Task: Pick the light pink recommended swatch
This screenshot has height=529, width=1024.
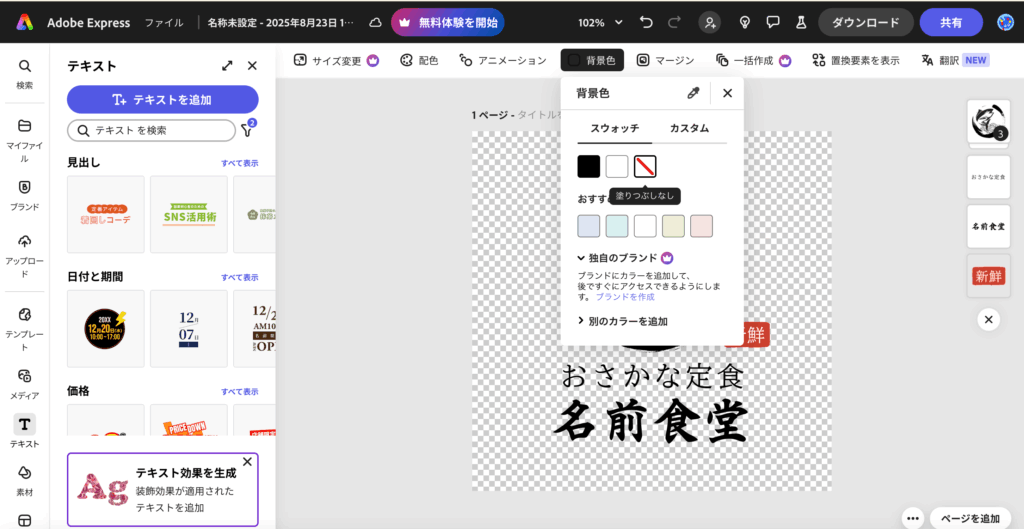Action: pos(701,226)
